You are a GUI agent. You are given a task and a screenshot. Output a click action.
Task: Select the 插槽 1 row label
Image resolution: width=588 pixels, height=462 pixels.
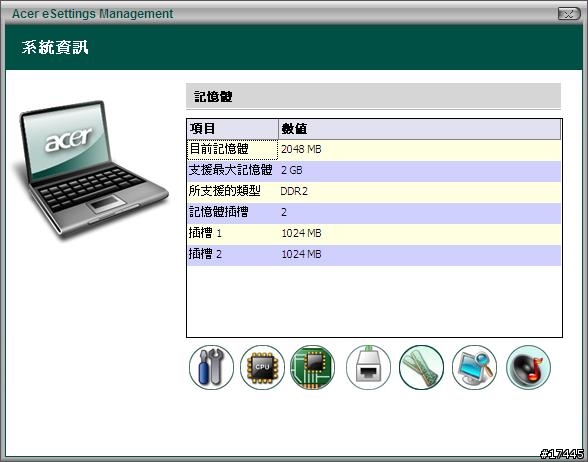click(x=205, y=233)
